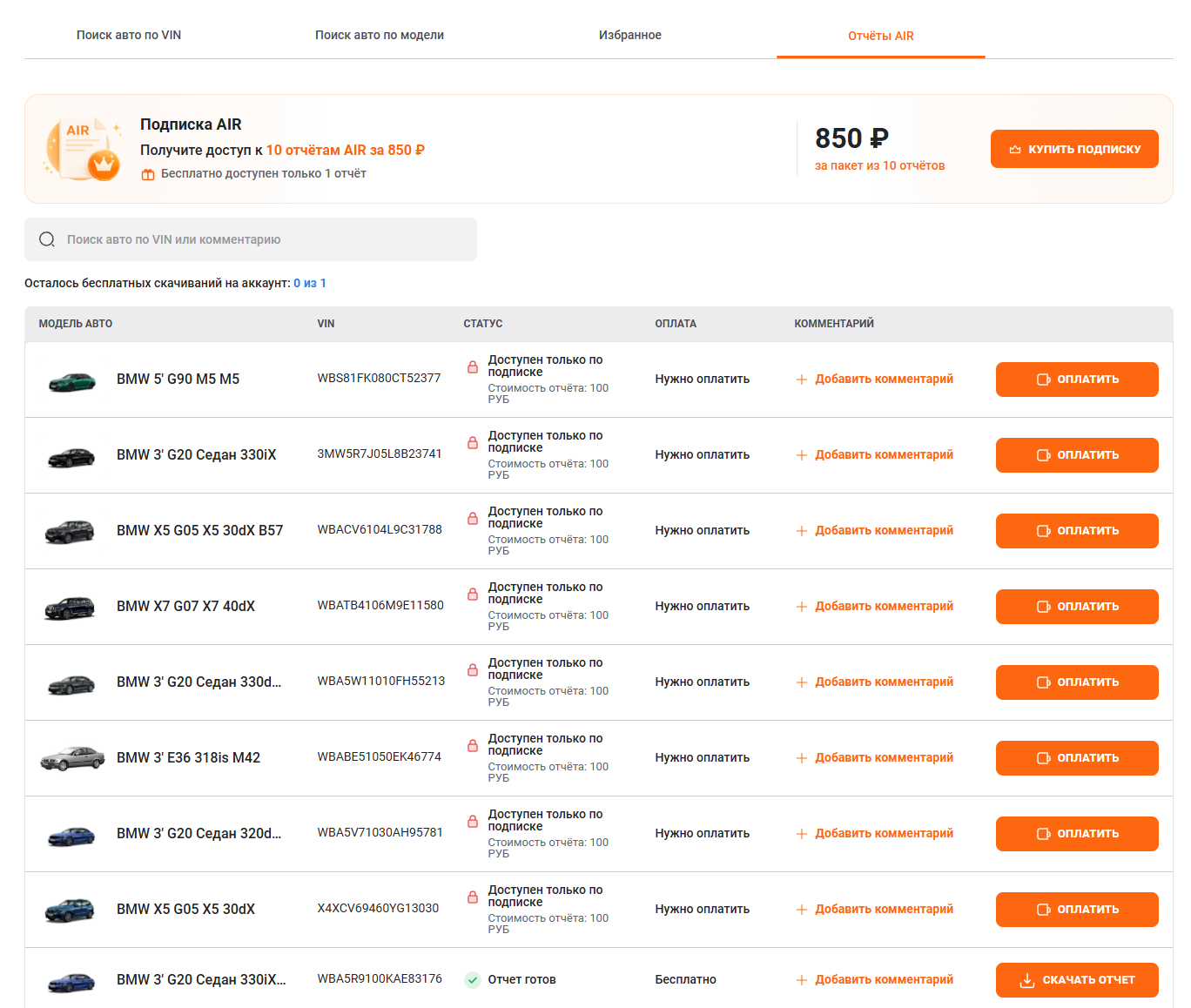This screenshot has width=1191, height=1008.
Task: Click the 'Бесплатно' payment cell
Action: (x=686, y=980)
